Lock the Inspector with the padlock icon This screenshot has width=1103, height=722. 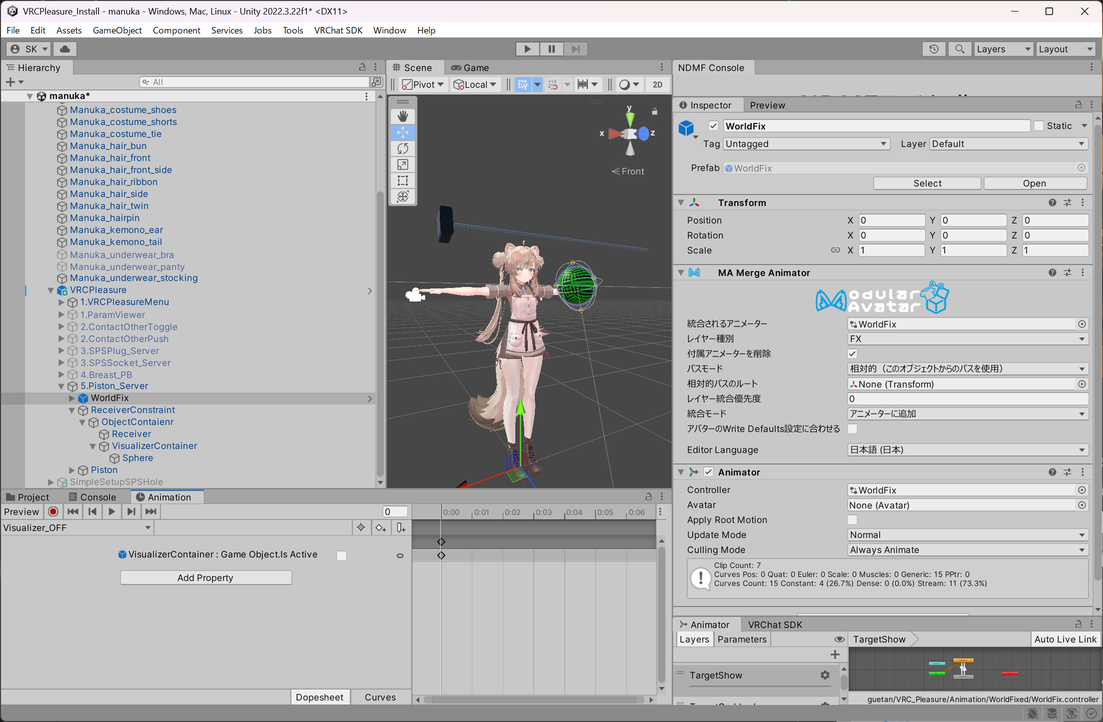(x=1078, y=105)
